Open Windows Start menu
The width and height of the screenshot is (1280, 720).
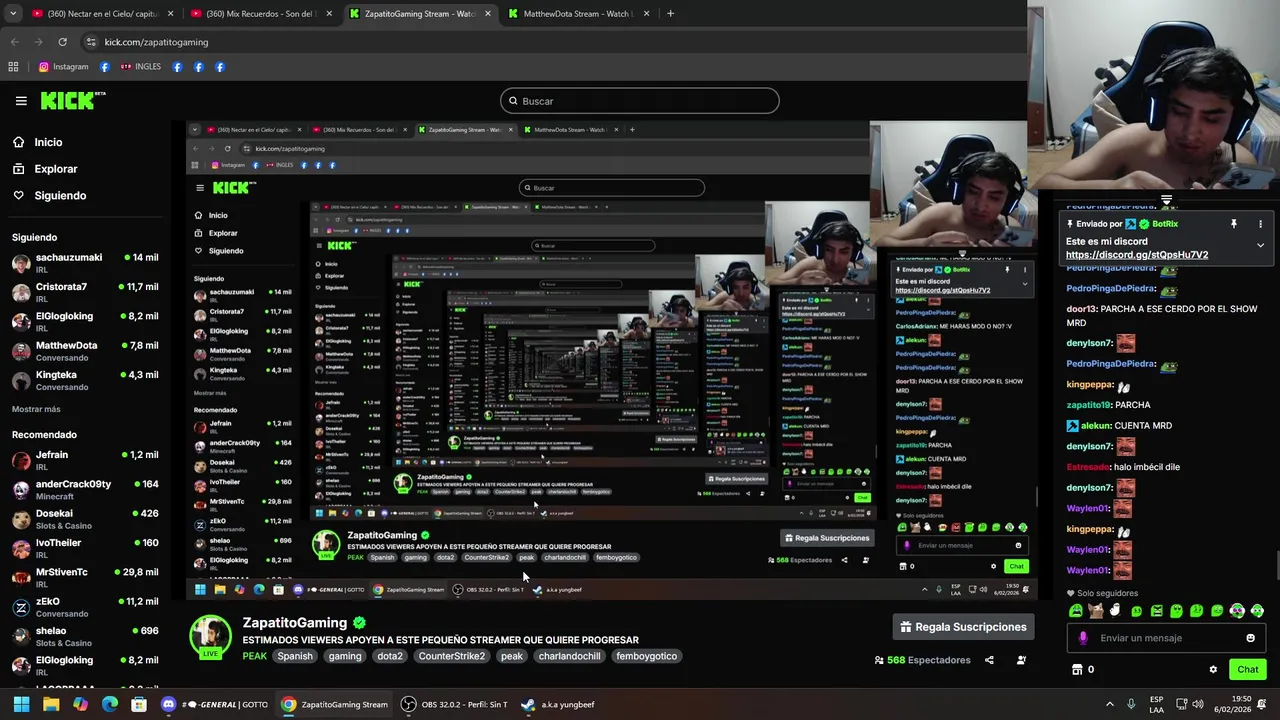(21, 704)
